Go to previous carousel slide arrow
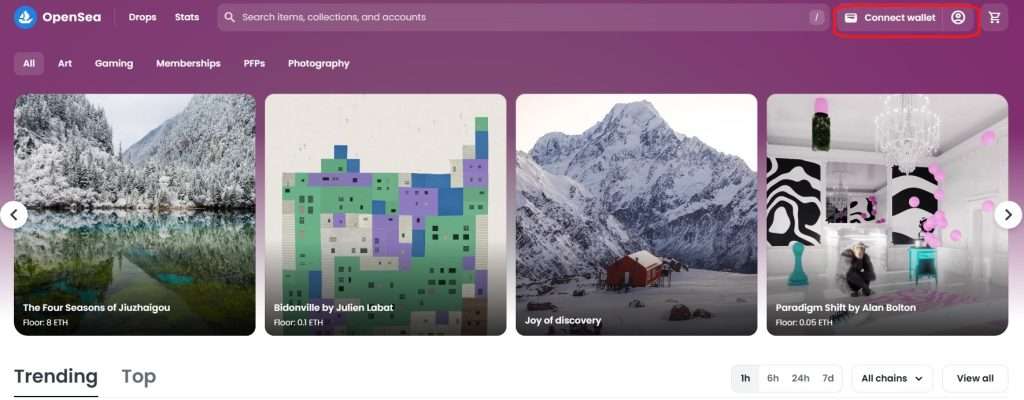This screenshot has width=1024, height=400. (x=14, y=214)
